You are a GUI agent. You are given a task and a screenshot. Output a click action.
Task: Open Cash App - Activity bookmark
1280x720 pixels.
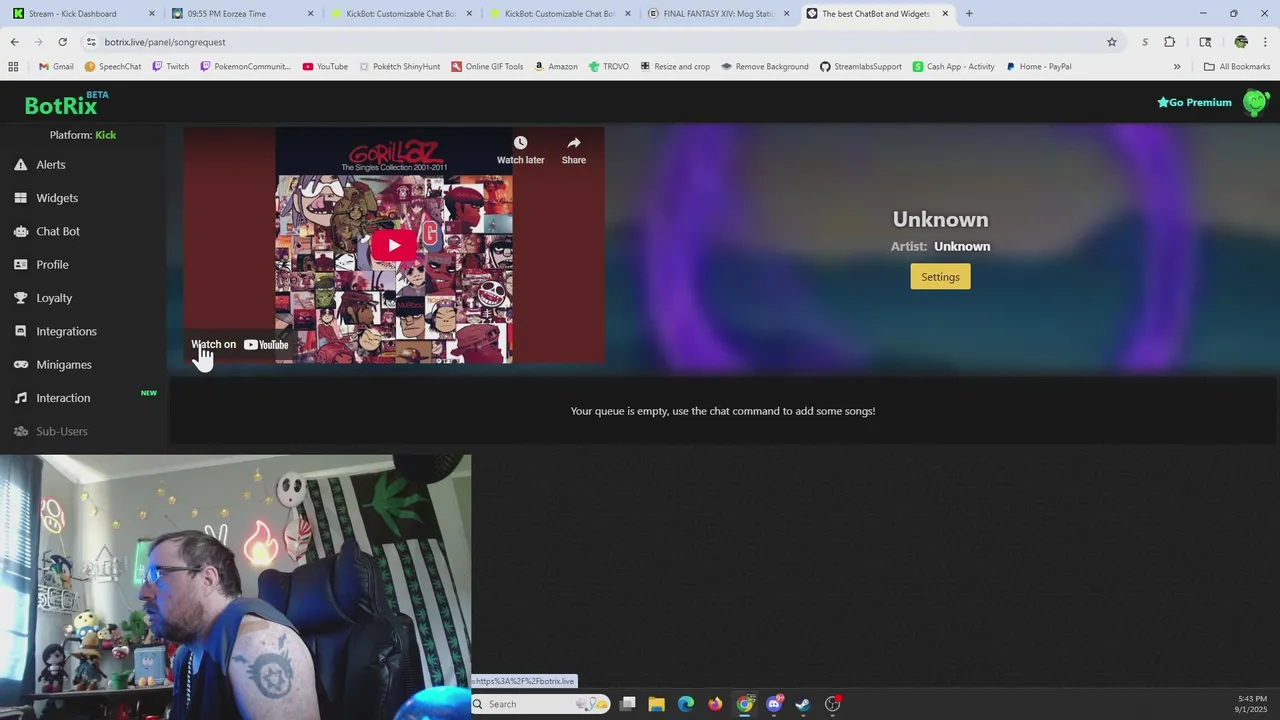click(954, 67)
